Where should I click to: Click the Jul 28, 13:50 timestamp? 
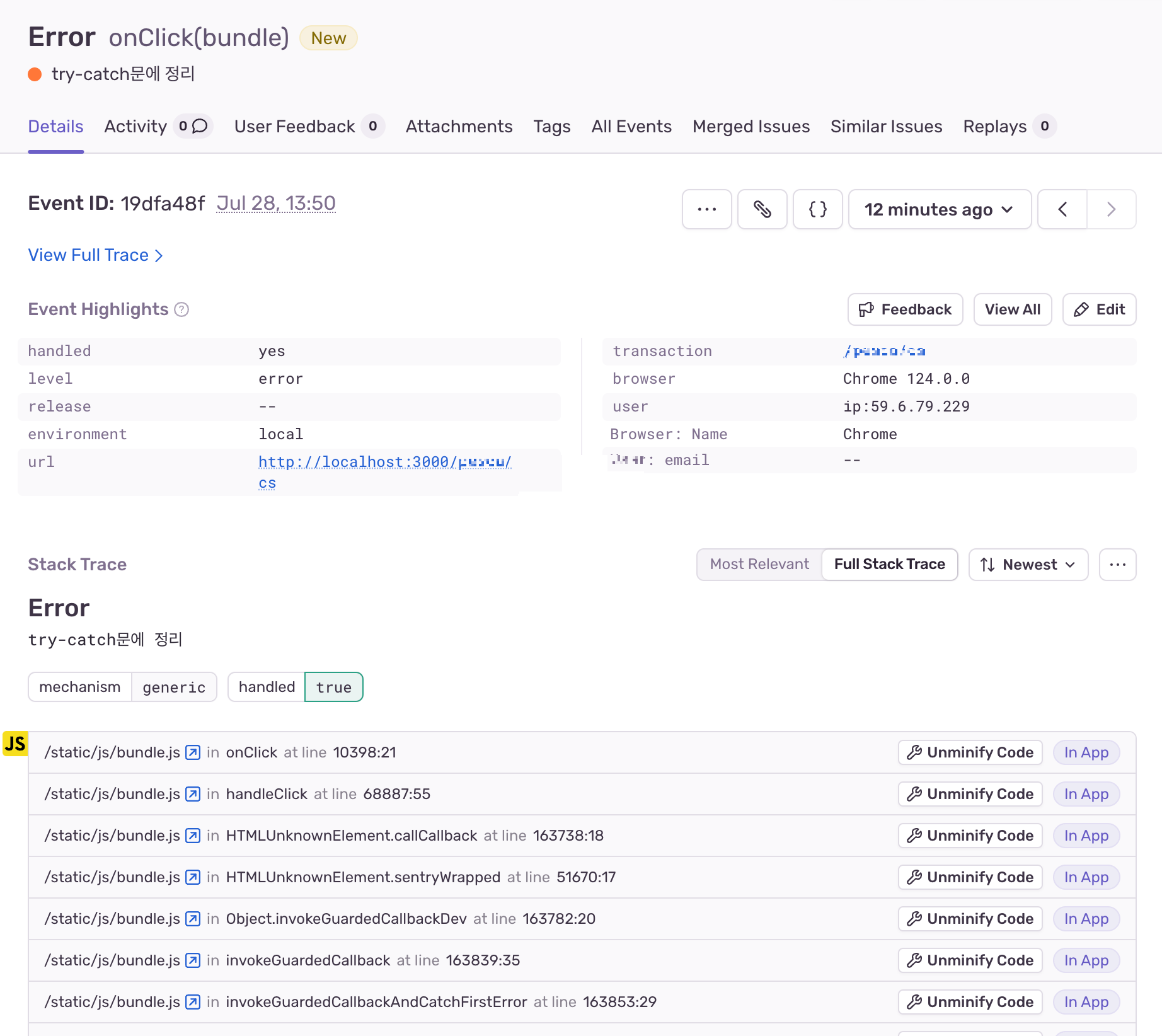(x=276, y=203)
